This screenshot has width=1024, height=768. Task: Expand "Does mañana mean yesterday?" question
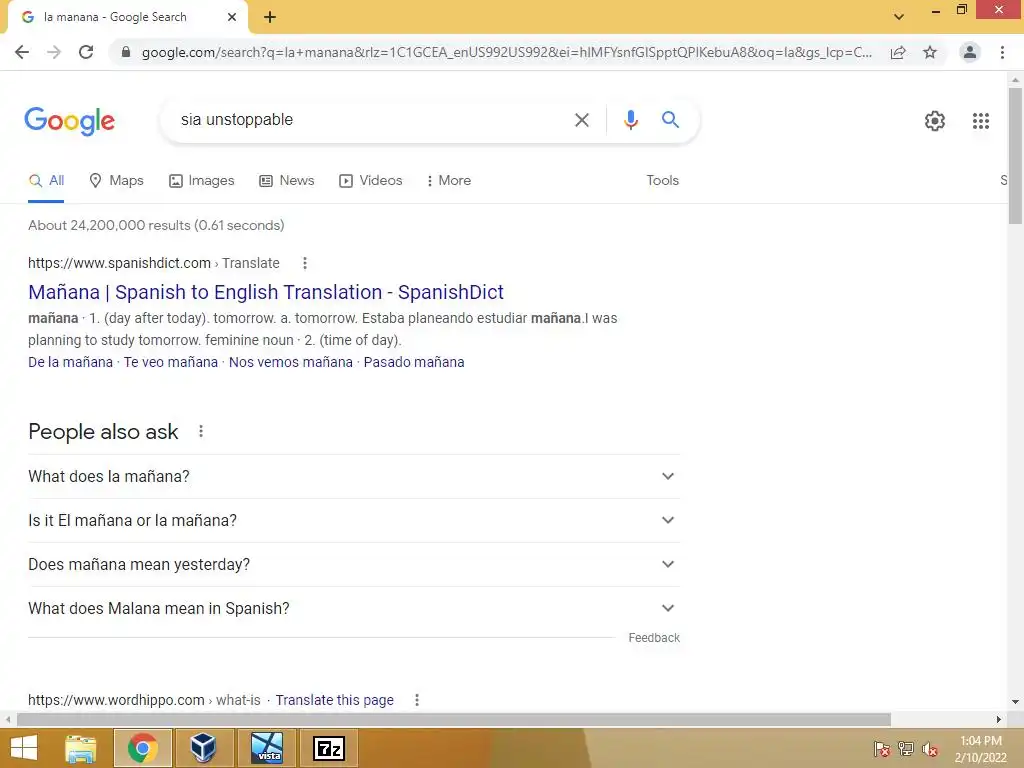click(x=354, y=564)
